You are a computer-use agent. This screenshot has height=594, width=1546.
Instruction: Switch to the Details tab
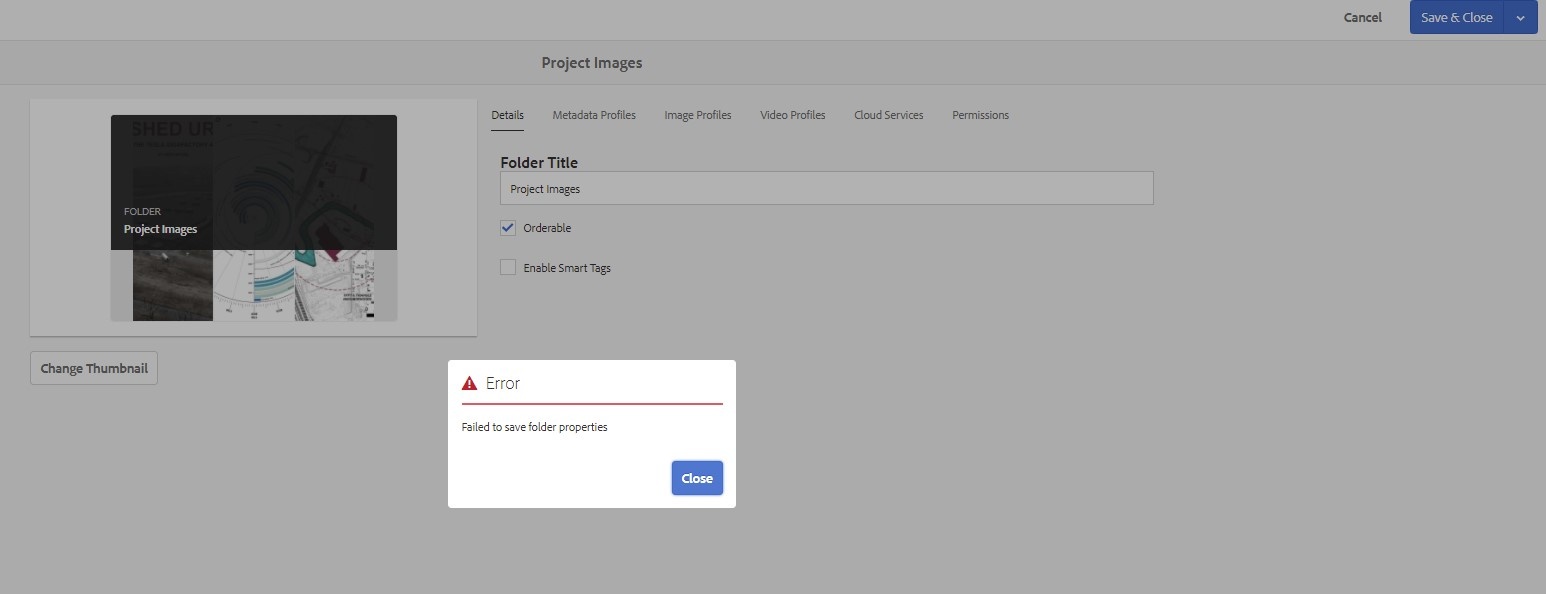click(507, 115)
